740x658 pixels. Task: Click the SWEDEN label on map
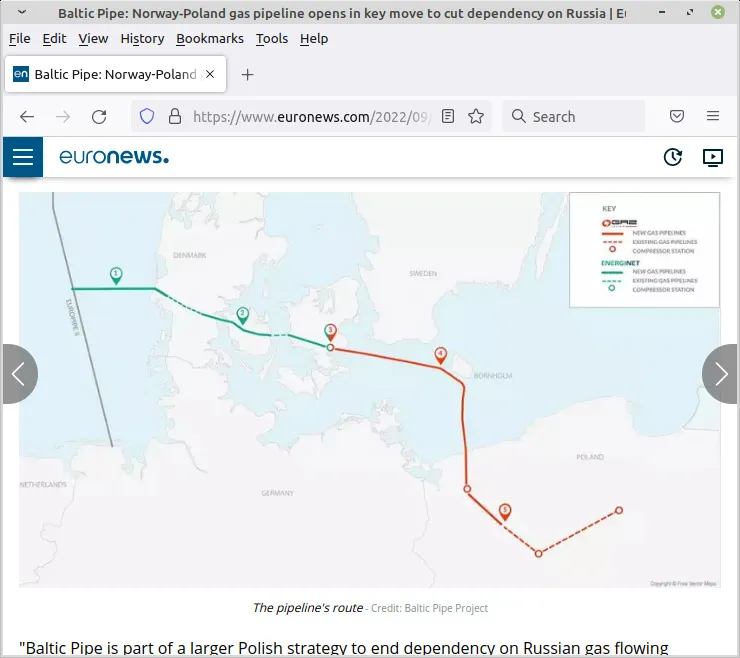pos(423,273)
